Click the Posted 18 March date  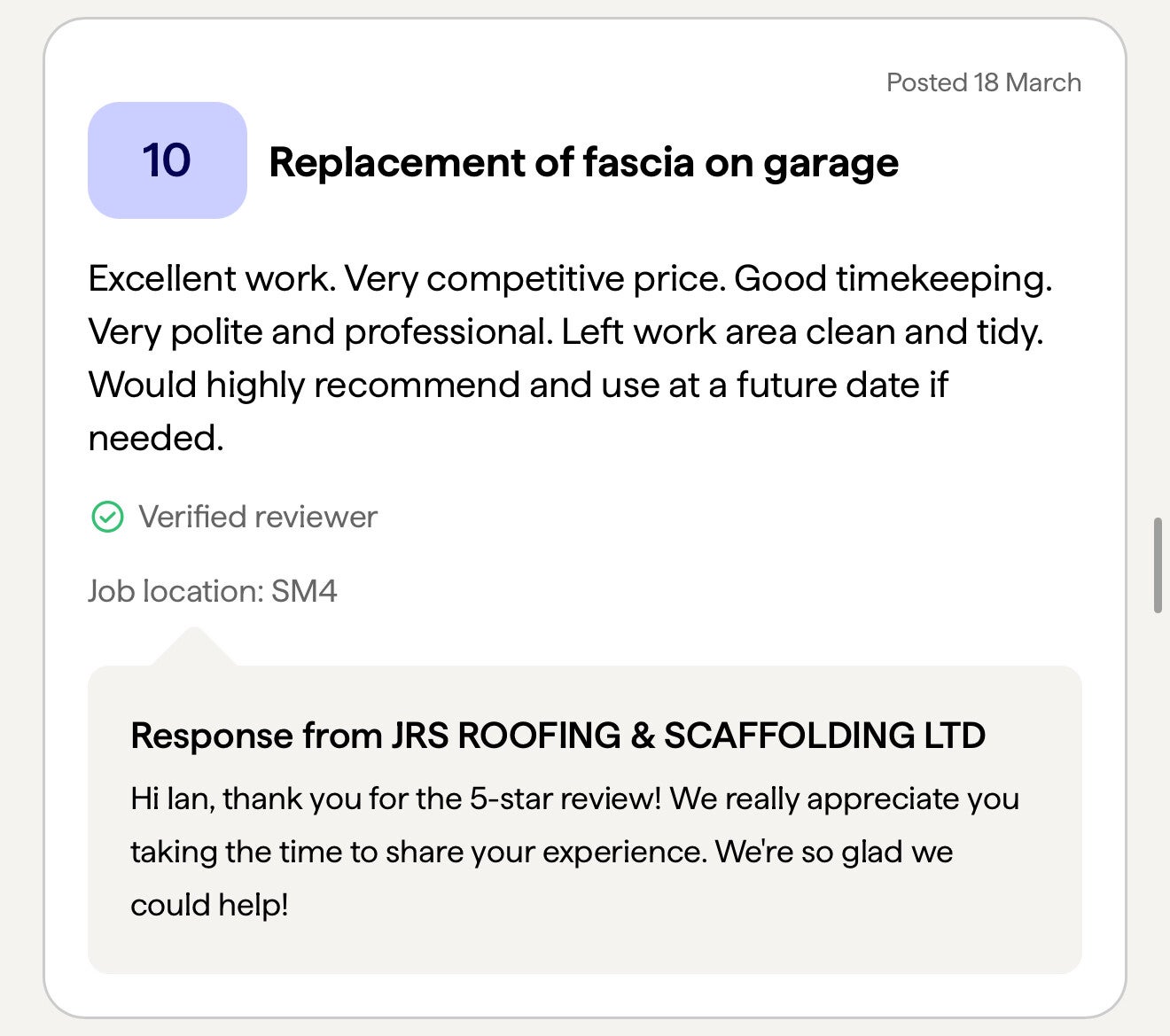click(x=983, y=82)
